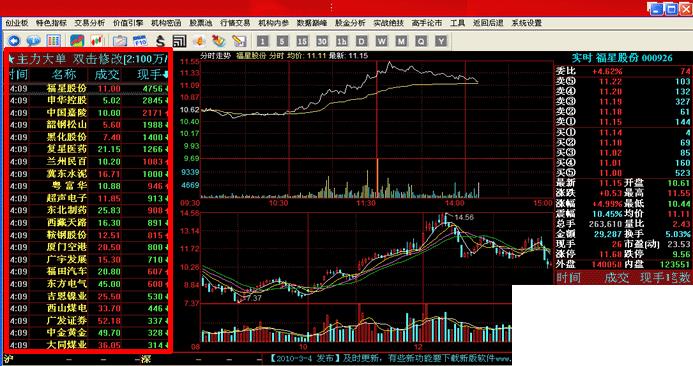Viewport: 693px width, 366px height.
Task: Open the F10 company info icon
Action: coord(140,41)
